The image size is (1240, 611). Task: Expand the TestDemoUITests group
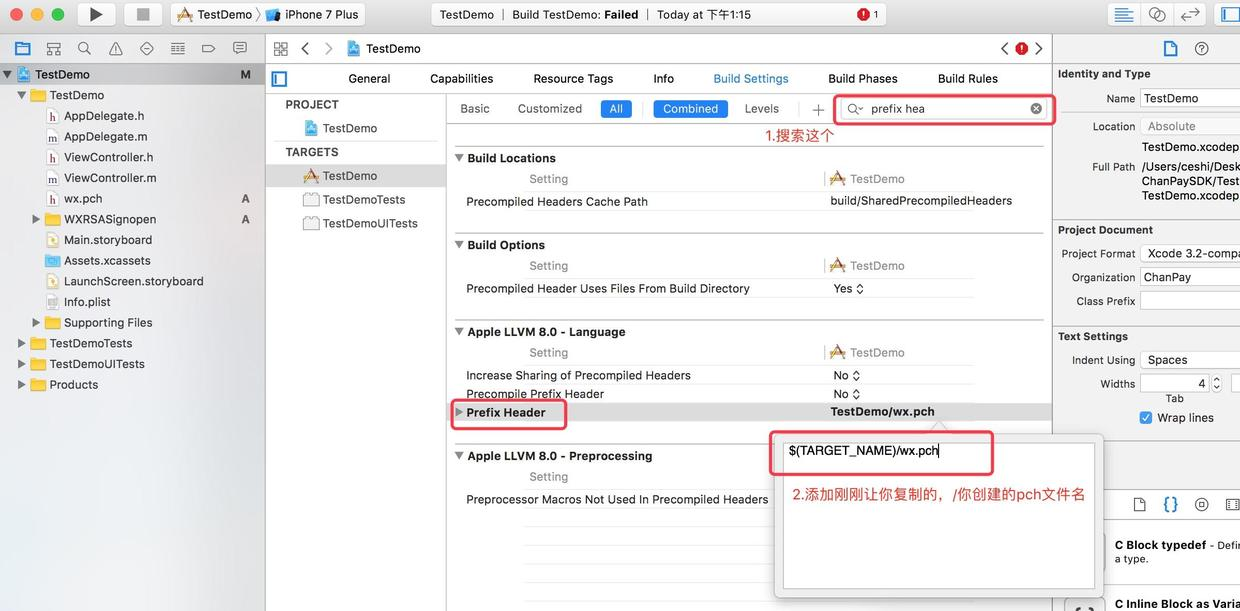click(22, 364)
